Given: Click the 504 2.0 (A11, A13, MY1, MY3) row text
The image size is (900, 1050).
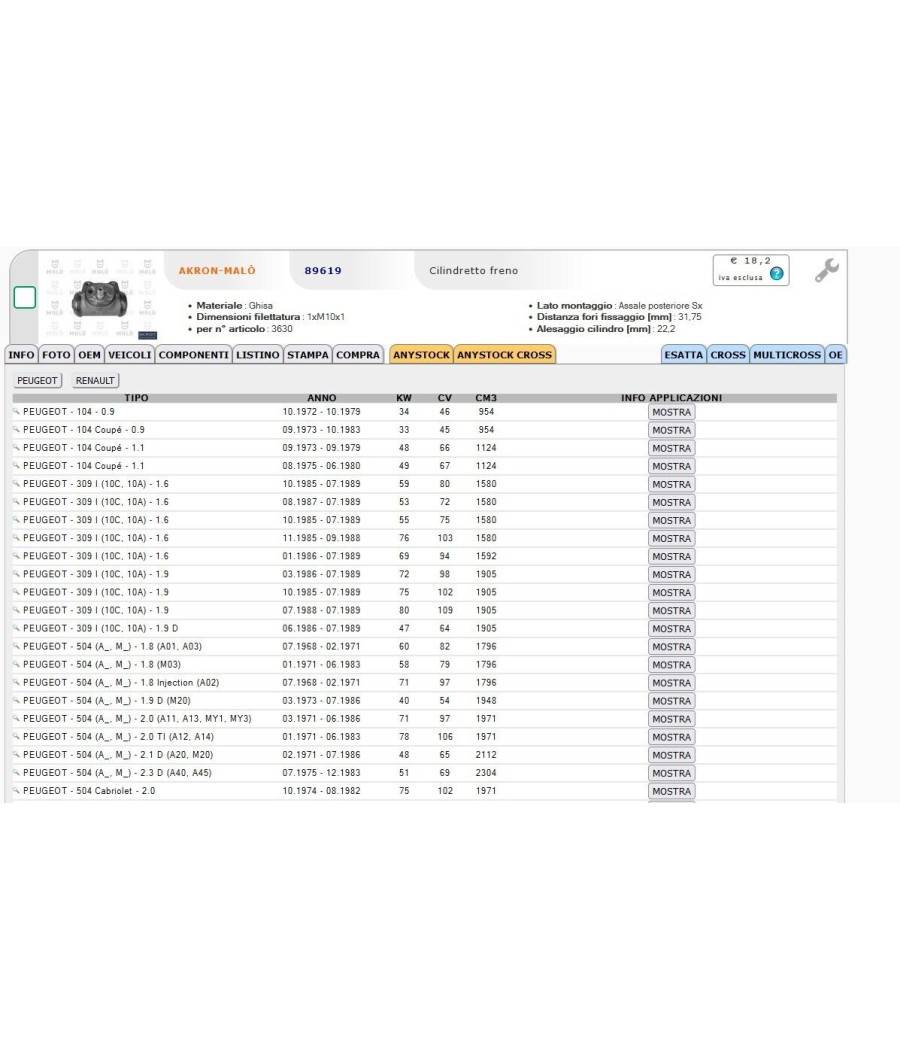Looking at the screenshot, I should pyautogui.click(x=137, y=719).
